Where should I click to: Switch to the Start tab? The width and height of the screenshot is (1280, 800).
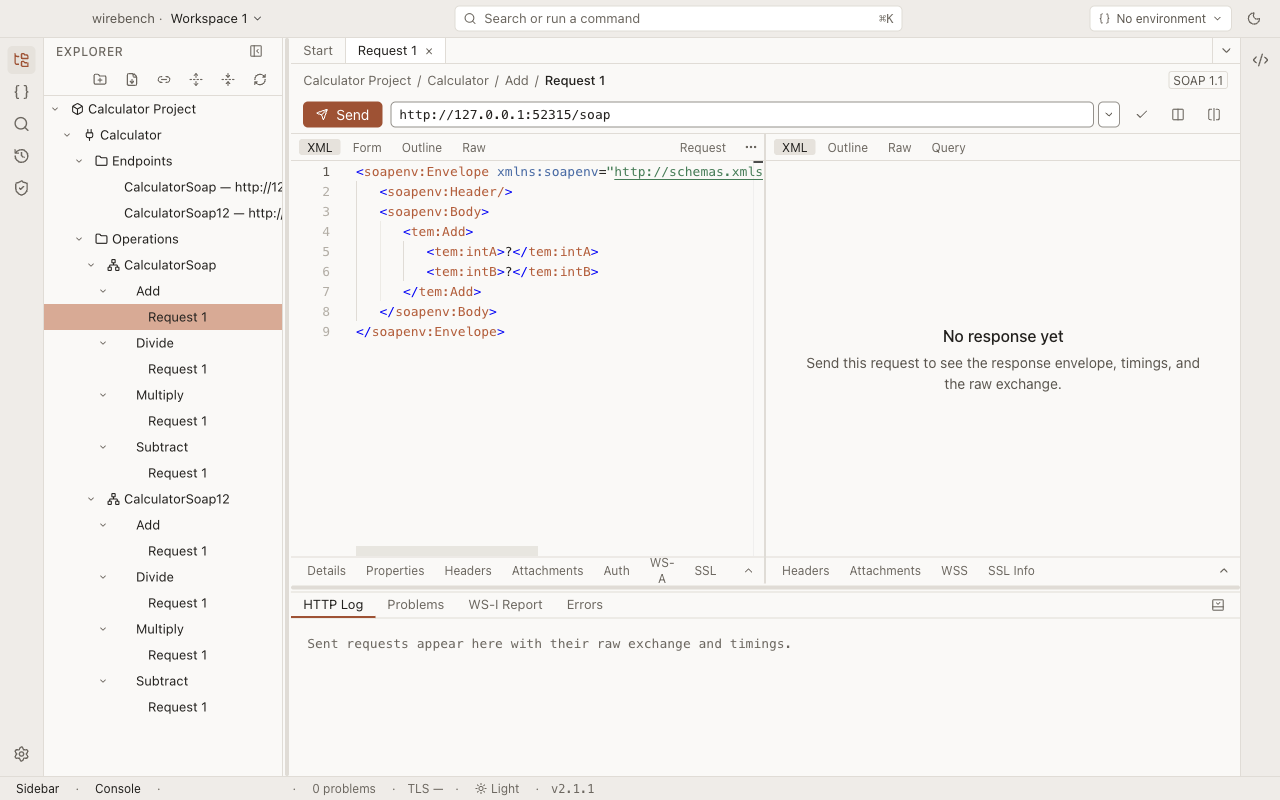click(318, 51)
